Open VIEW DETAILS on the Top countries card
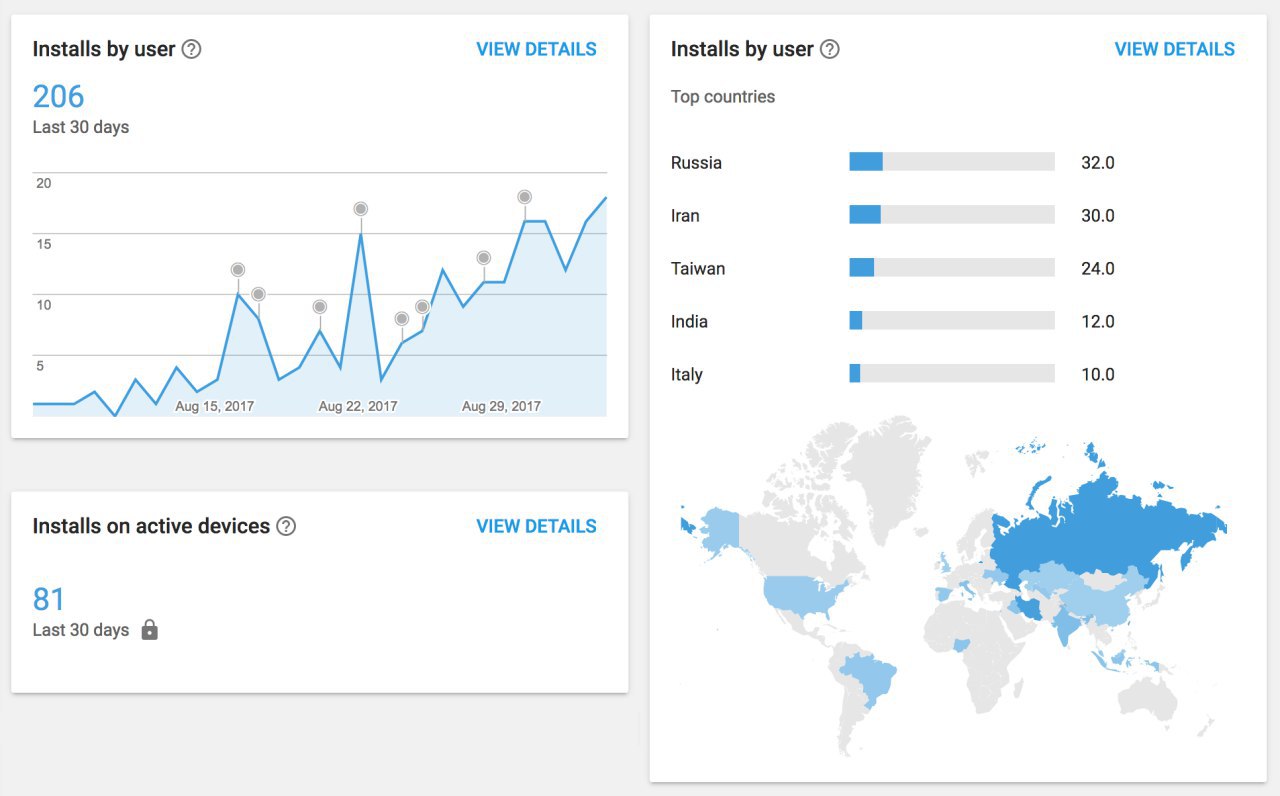Screen dimensions: 1280x796 (1174, 49)
